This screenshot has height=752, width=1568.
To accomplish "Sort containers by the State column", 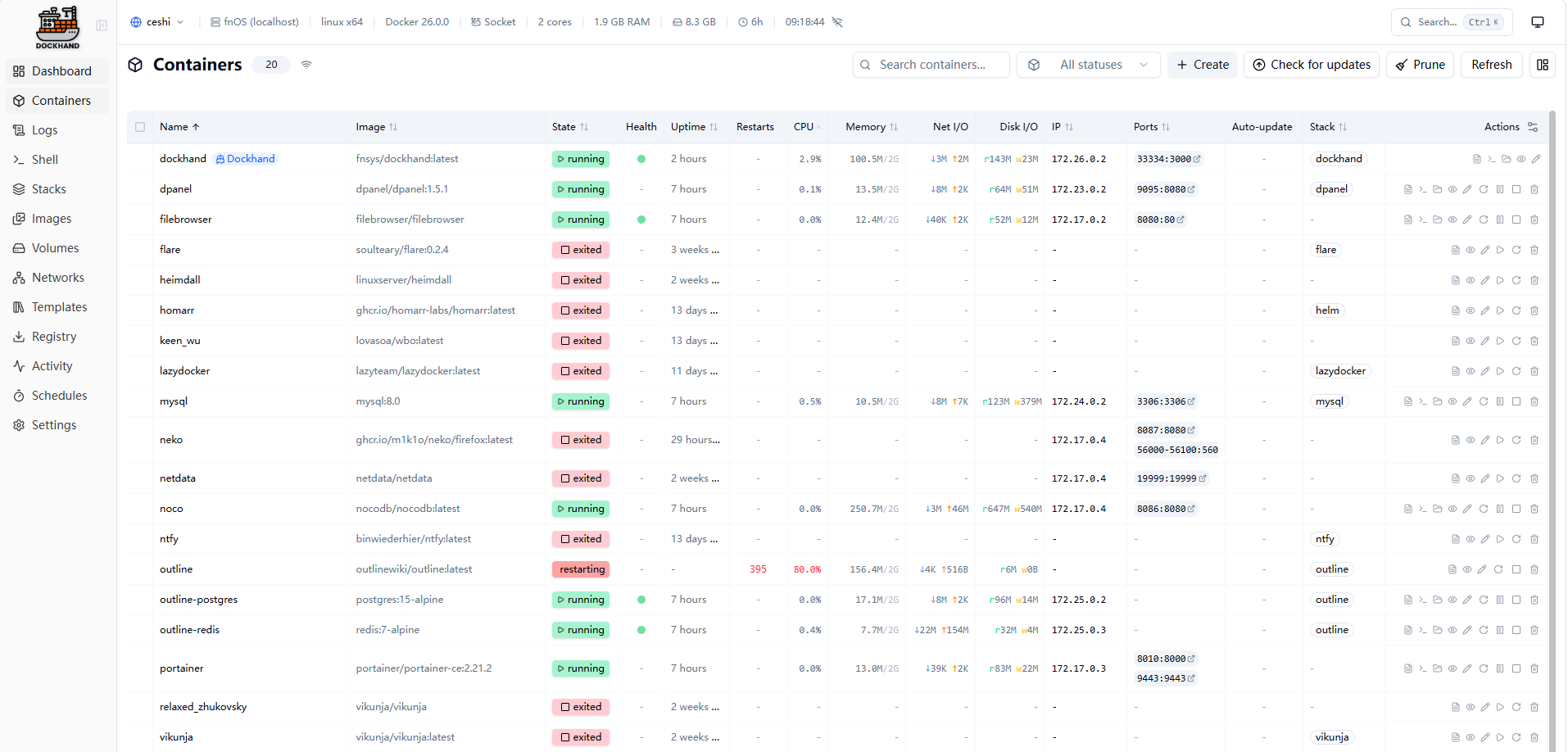I will click(569, 127).
